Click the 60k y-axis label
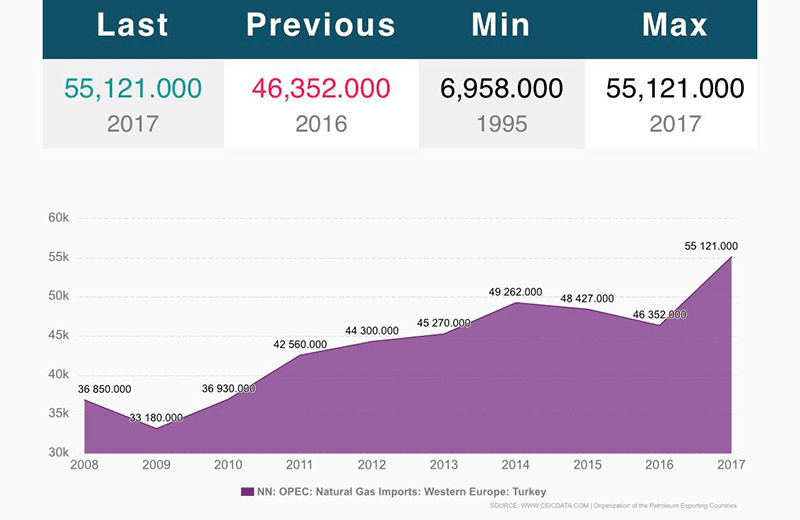Viewport: 800px width, 520px height. [x=58, y=217]
